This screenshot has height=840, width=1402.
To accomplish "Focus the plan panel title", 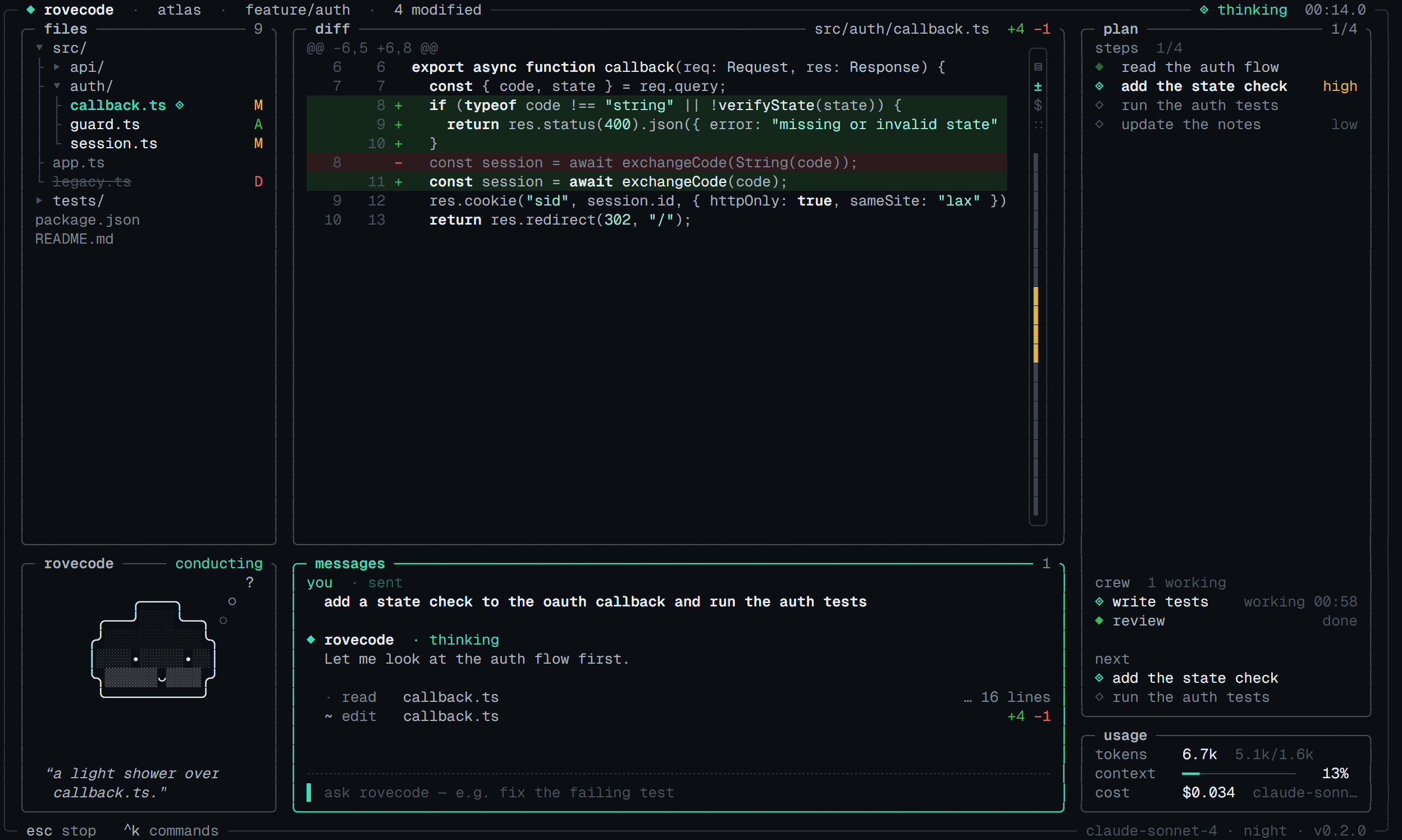I will [x=1120, y=29].
